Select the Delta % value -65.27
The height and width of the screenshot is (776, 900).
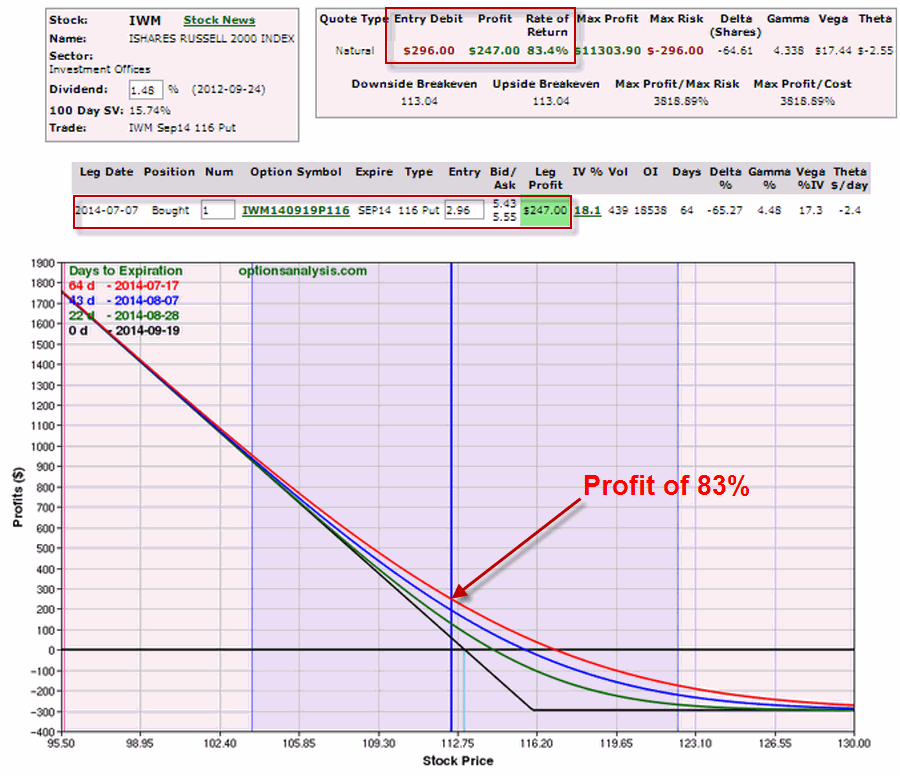pyautogui.click(x=725, y=211)
